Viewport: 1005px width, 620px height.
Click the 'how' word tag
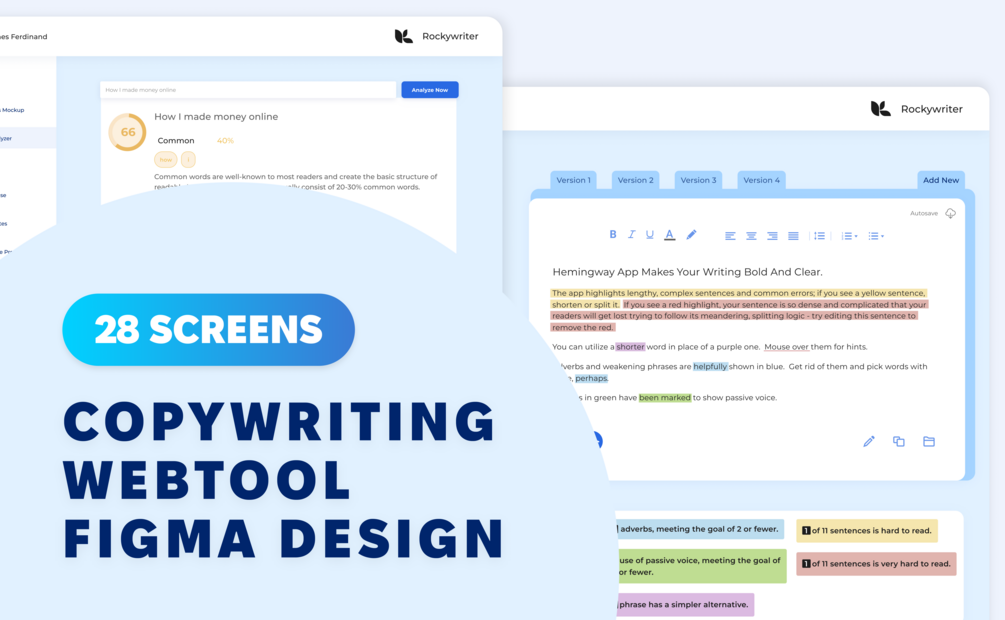(x=165, y=159)
